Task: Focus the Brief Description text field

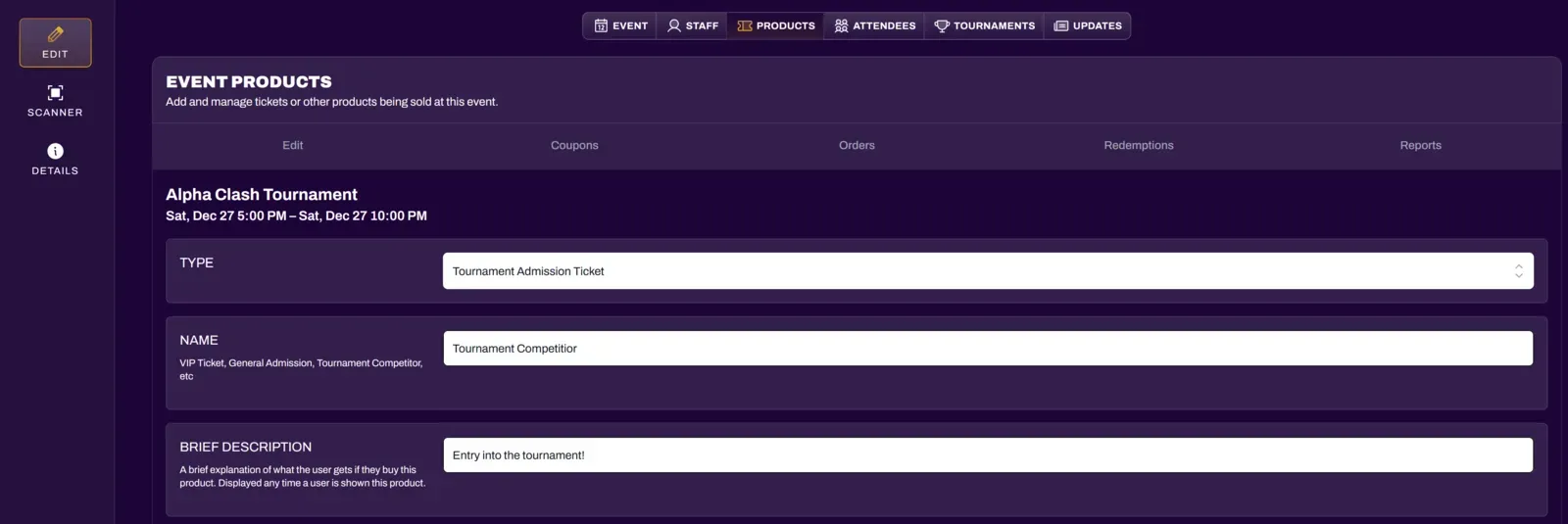Action: point(988,455)
